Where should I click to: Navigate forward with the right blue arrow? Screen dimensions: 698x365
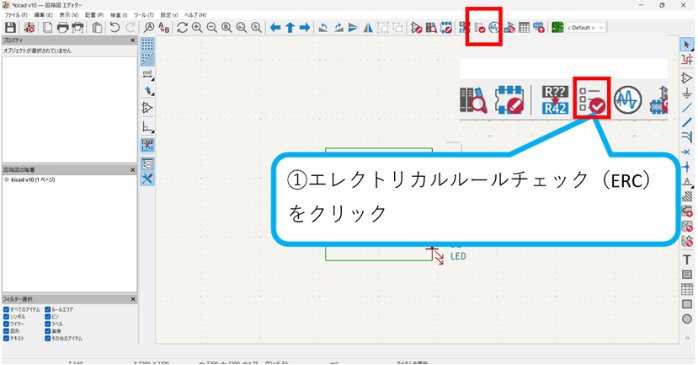[304, 28]
